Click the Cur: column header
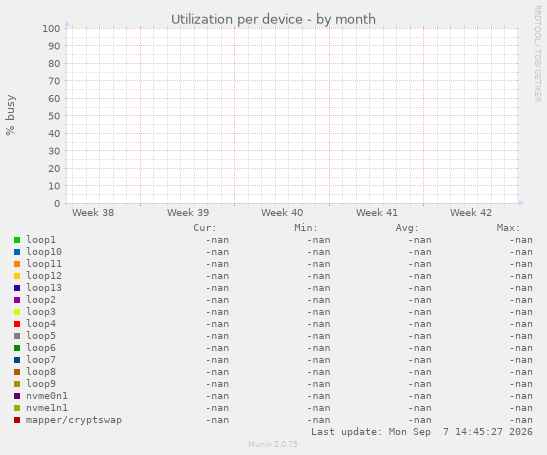This screenshot has width=547, height=455. (205, 228)
